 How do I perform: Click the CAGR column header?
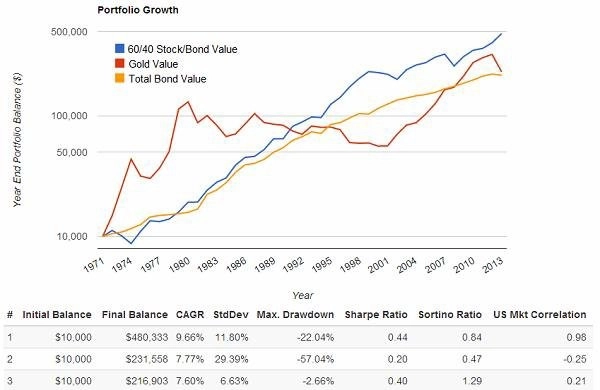pyautogui.click(x=190, y=315)
